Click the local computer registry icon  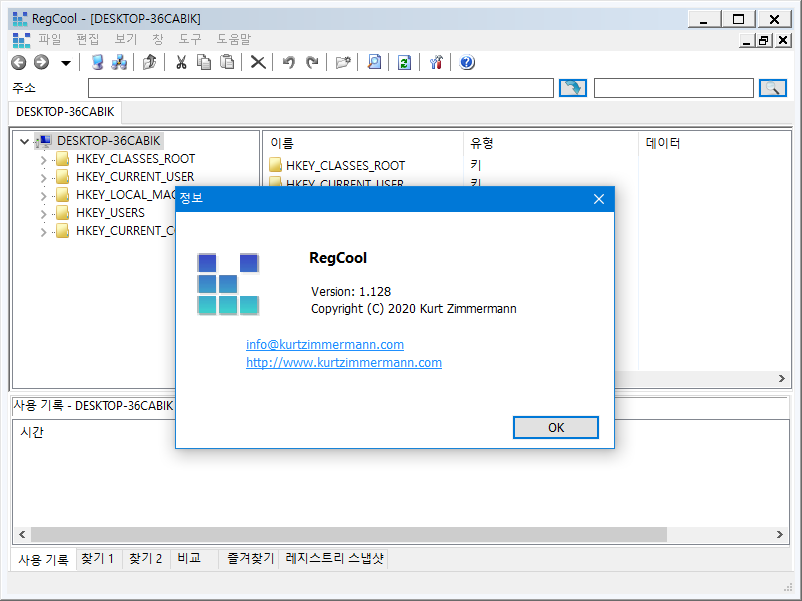tap(97, 62)
